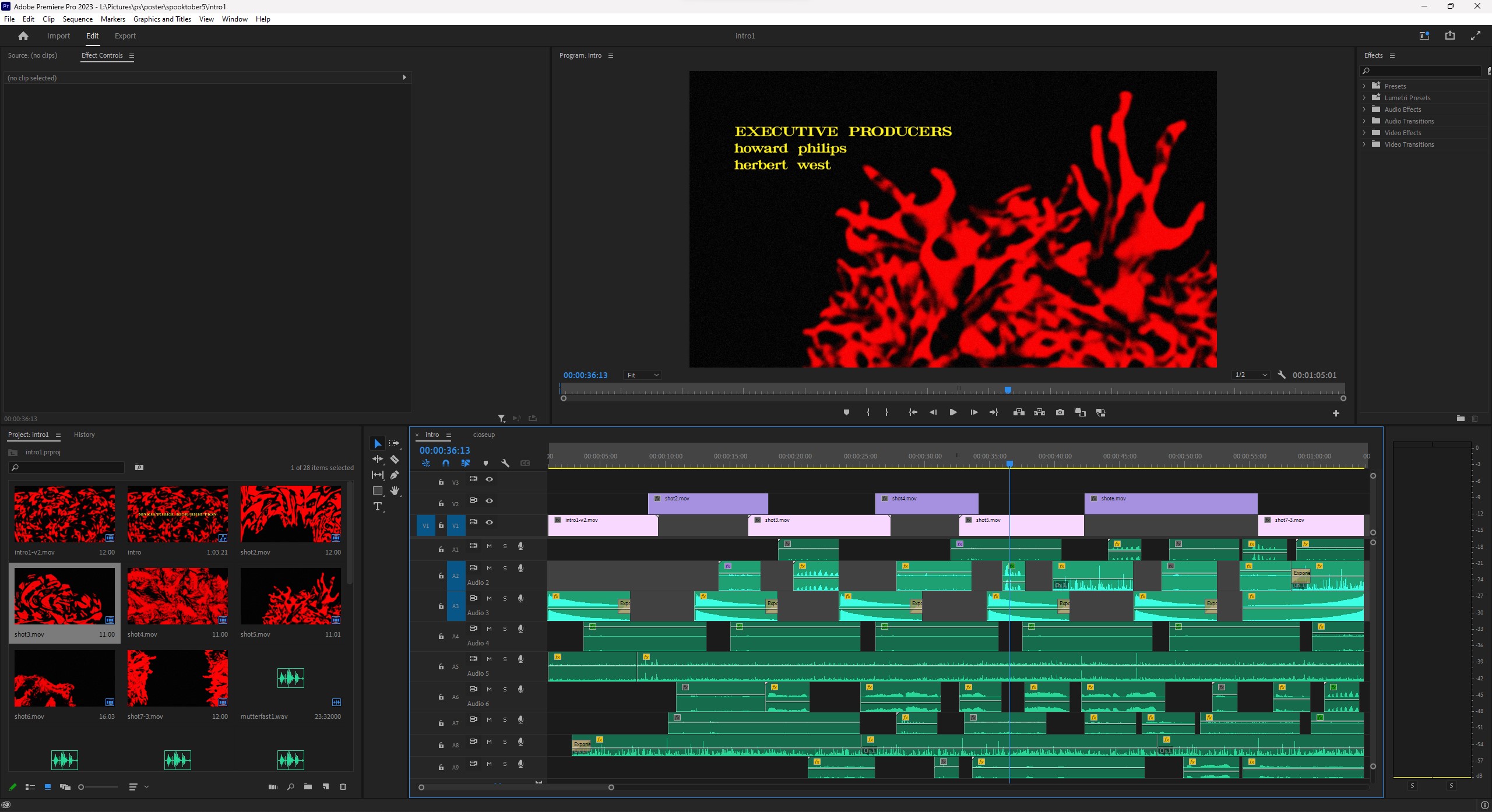The image size is (1492, 812).
Task: Open timeline display settings wrench
Action: 505,463
